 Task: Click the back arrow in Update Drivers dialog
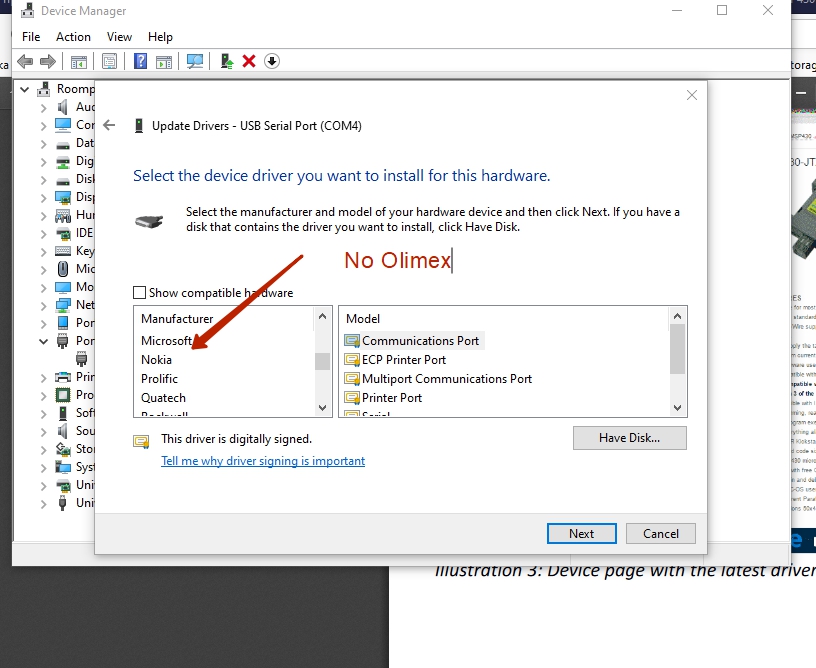pos(110,126)
